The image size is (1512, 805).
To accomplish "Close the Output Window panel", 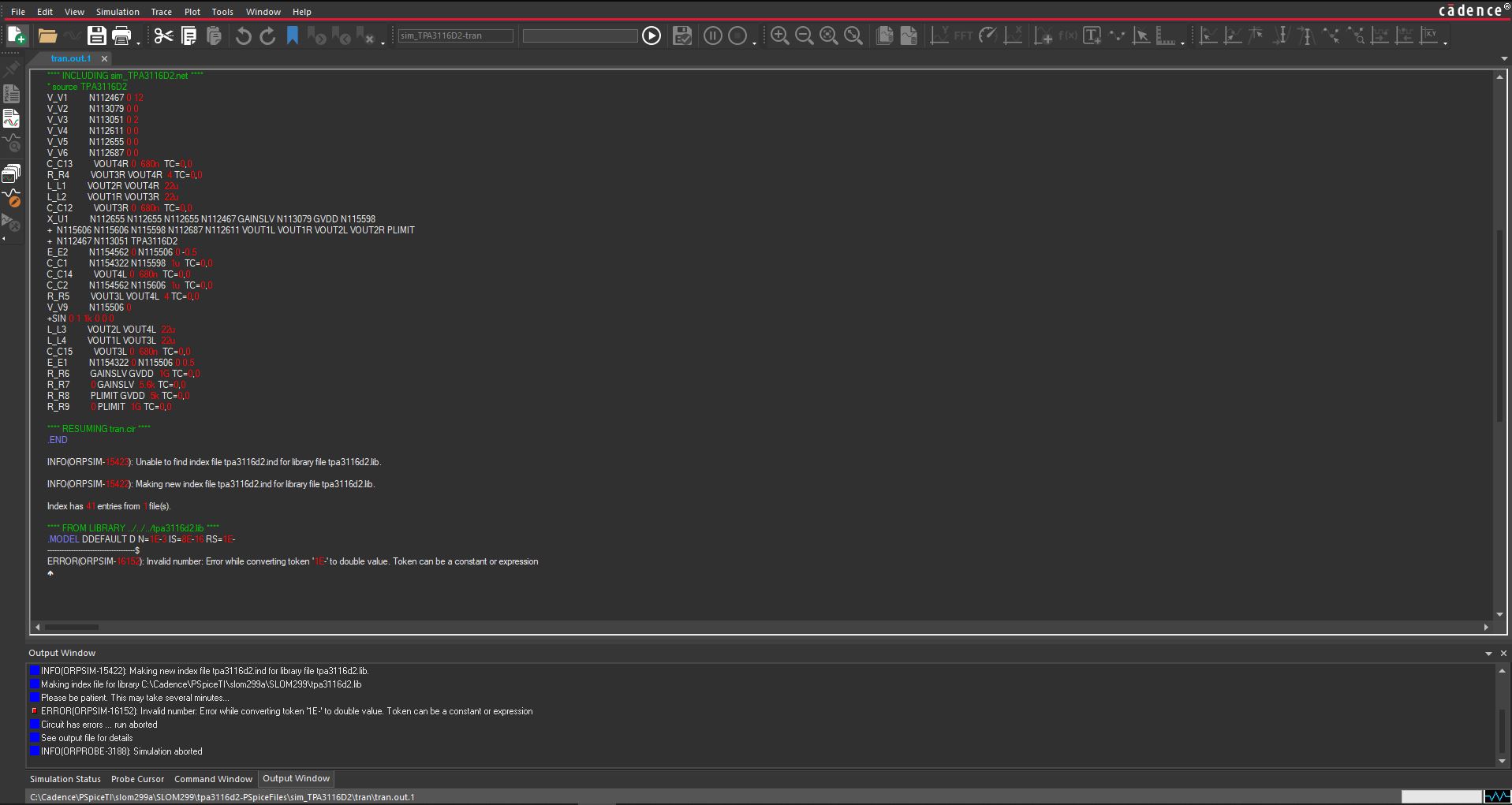I will [x=1503, y=653].
